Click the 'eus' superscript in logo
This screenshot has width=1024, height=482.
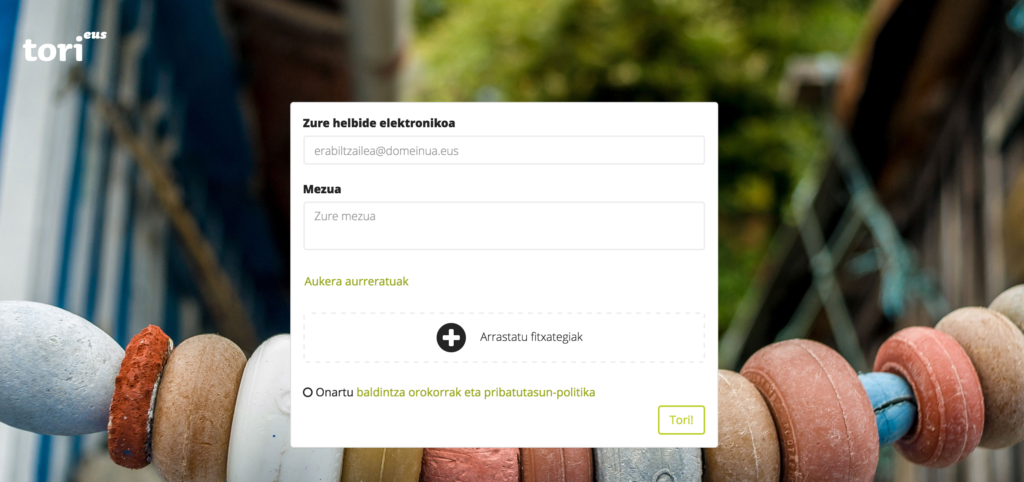(x=95, y=37)
